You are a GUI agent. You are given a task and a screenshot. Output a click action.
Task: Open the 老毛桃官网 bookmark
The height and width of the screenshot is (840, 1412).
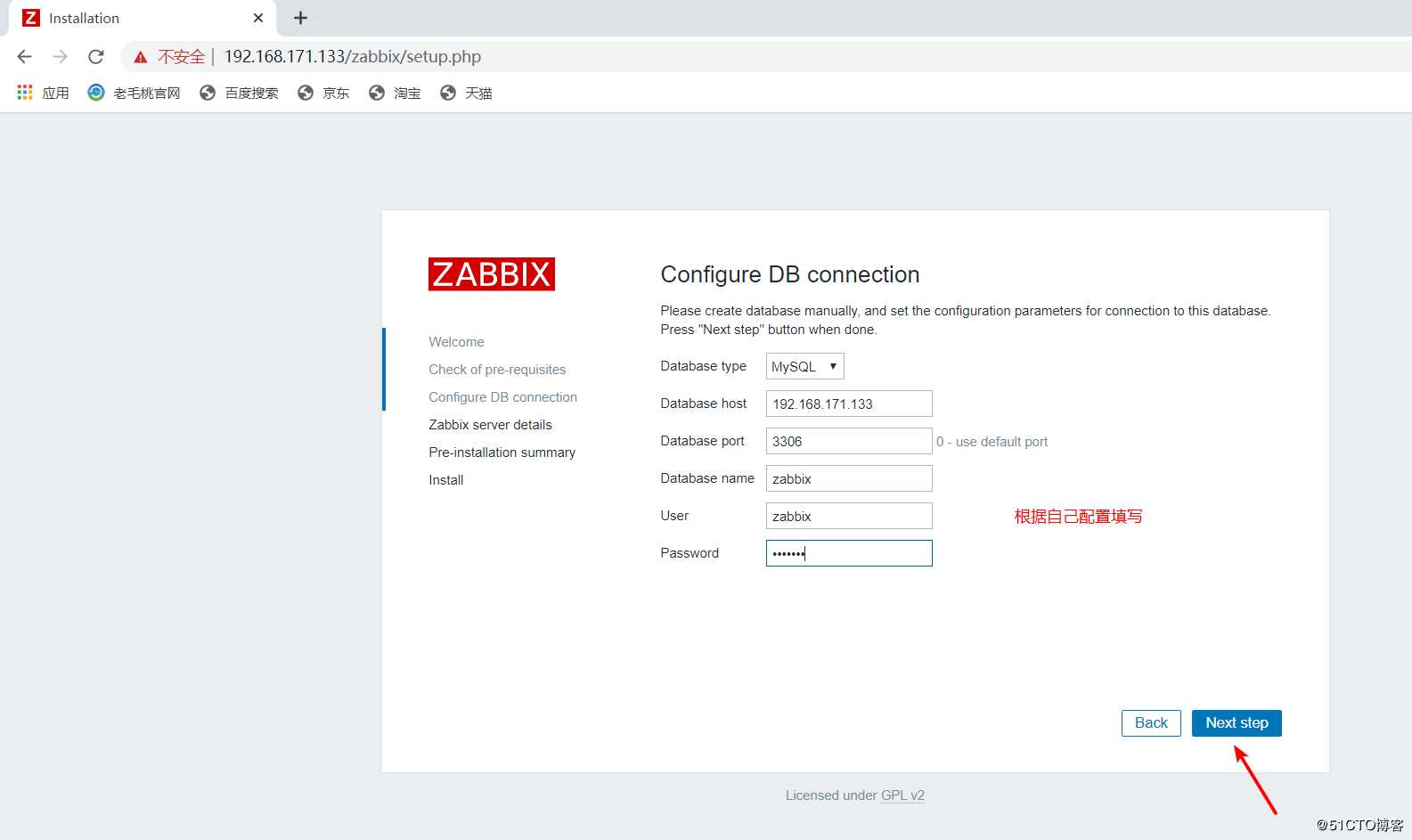coord(135,93)
